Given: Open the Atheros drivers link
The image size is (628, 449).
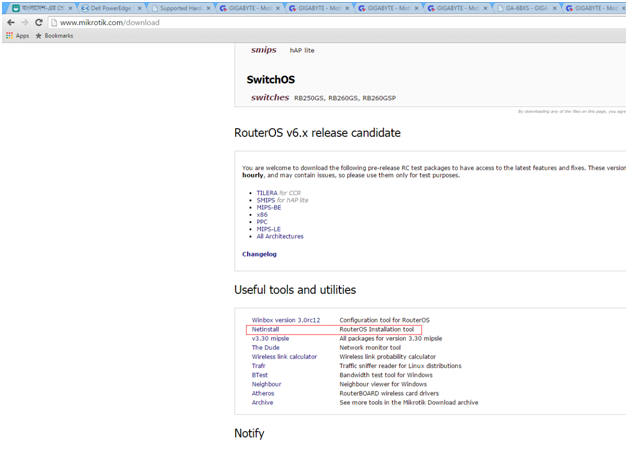Looking at the screenshot, I should point(263,393).
